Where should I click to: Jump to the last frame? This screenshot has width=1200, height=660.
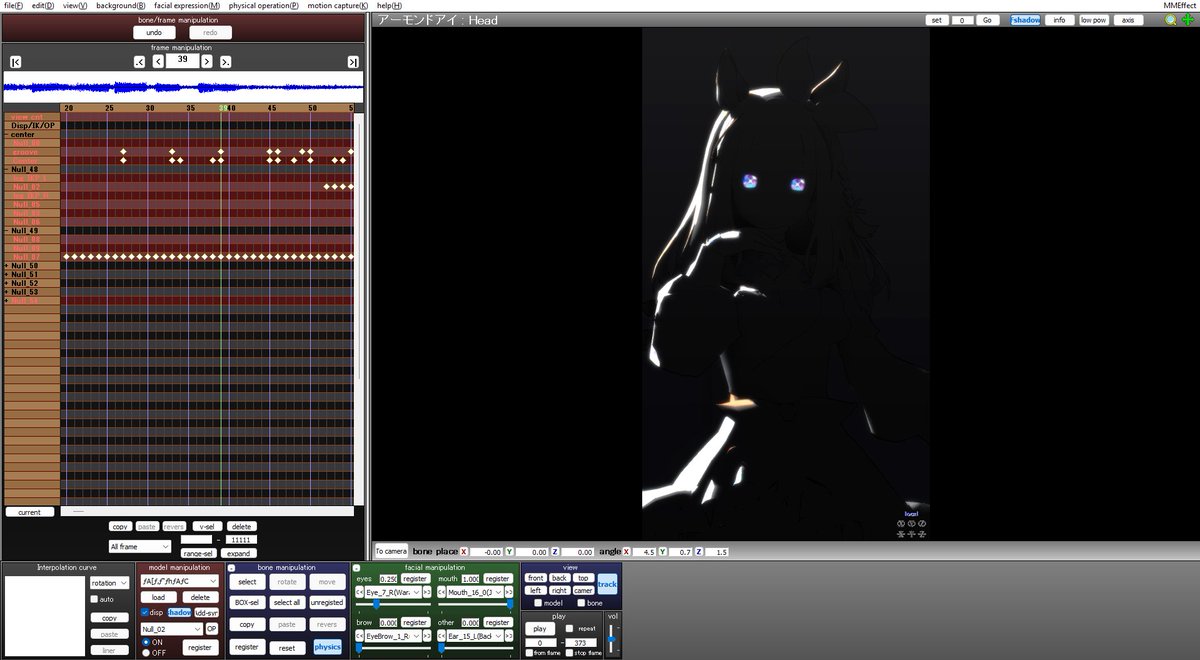354,61
